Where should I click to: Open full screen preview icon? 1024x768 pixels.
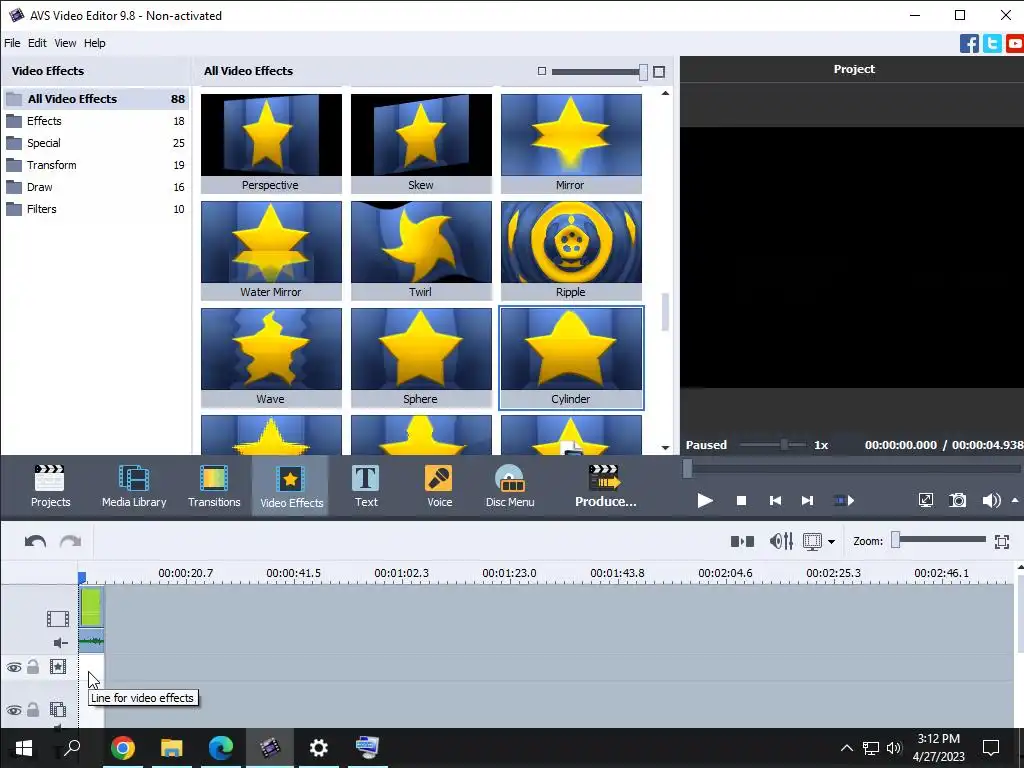tap(925, 501)
